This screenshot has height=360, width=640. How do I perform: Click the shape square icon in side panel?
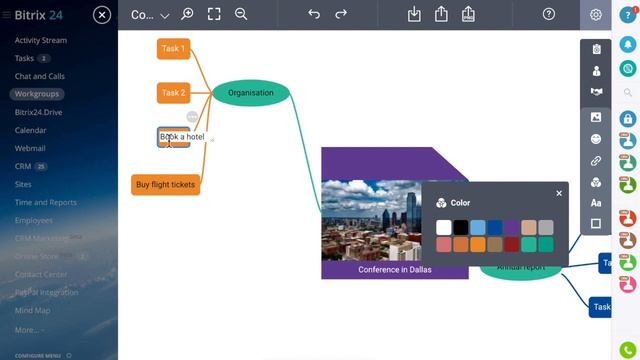[596, 224]
